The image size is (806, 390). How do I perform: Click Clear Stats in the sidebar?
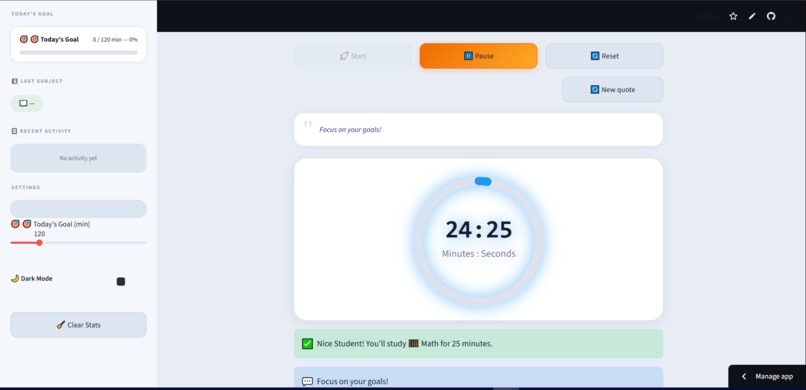[x=79, y=325]
